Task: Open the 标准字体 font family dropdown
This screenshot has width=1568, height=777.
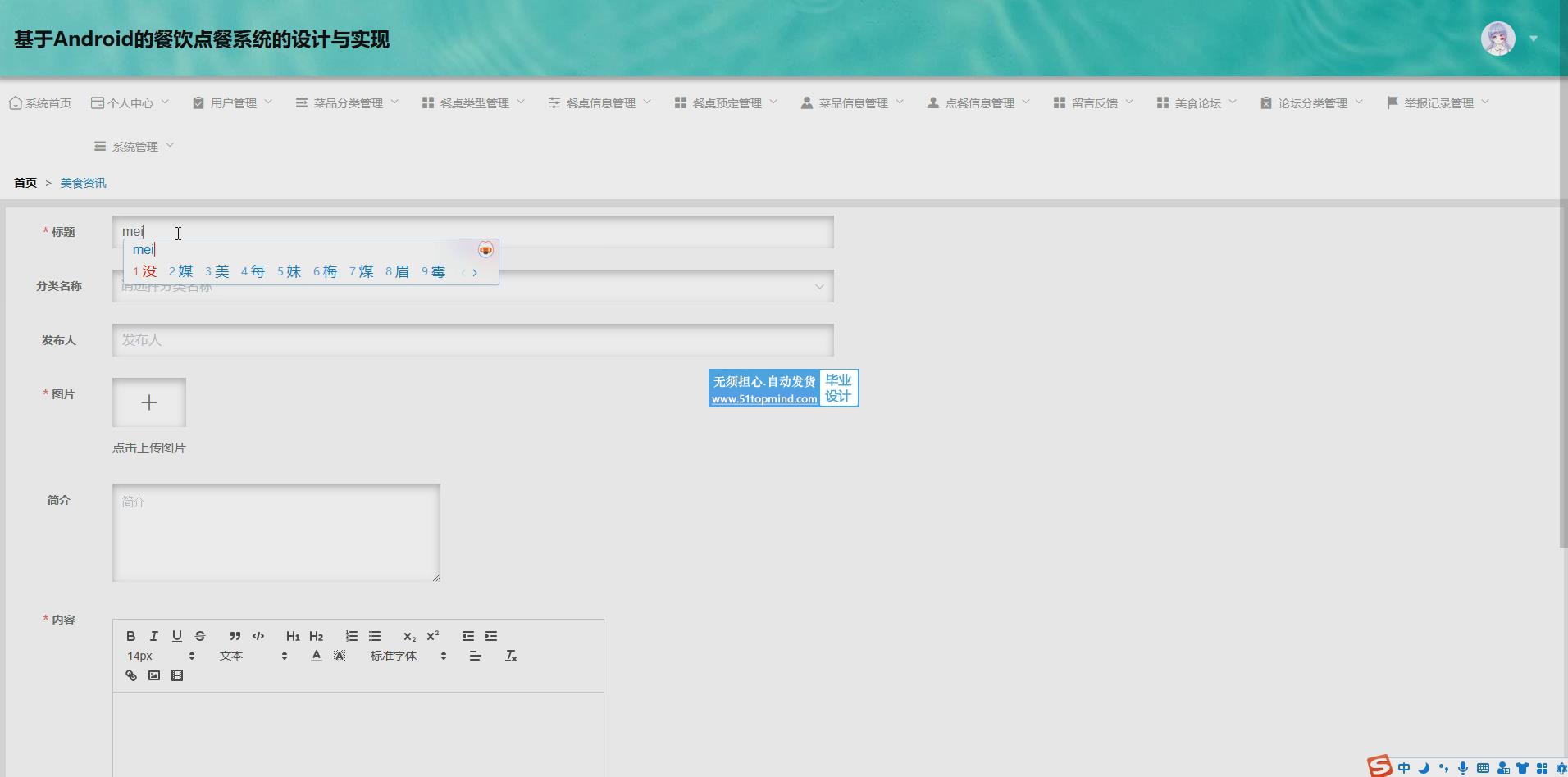Action: [x=408, y=656]
